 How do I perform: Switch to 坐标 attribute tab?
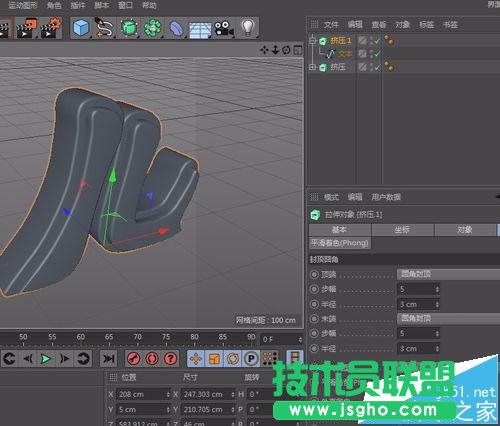click(x=403, y=230)
